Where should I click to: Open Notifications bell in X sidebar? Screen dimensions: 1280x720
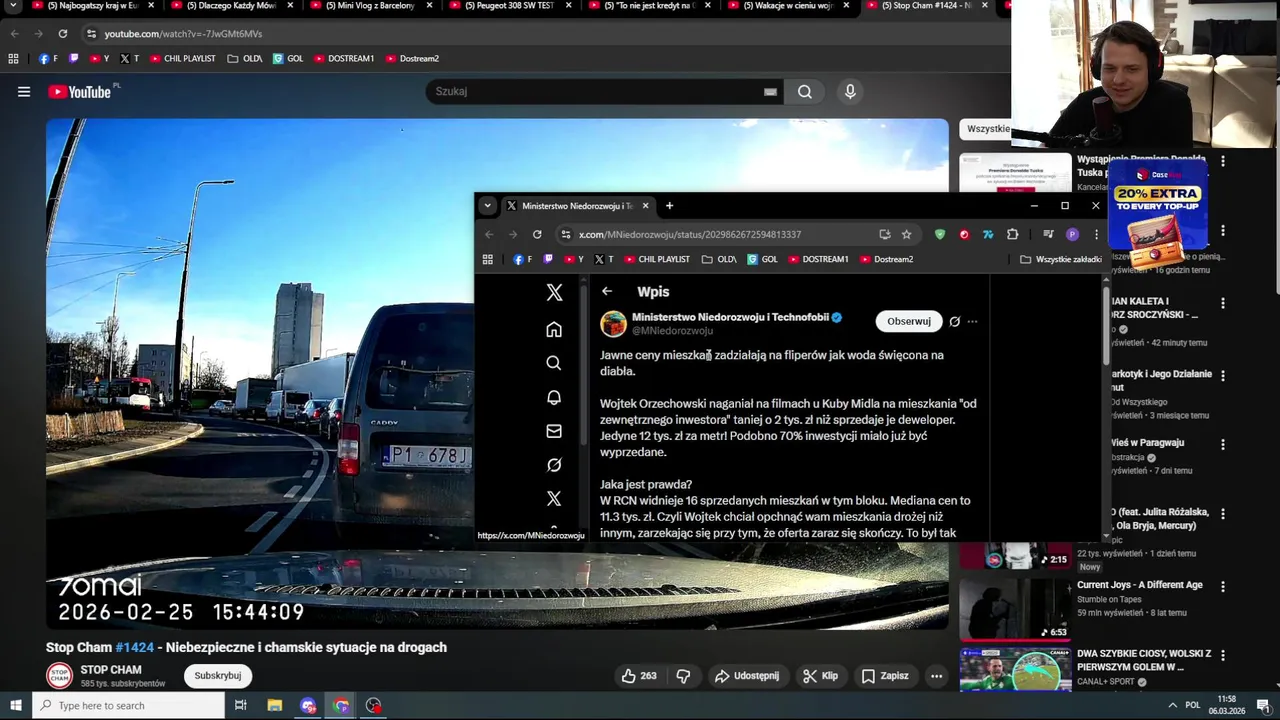pyautogui.click(x=554, y=397)
